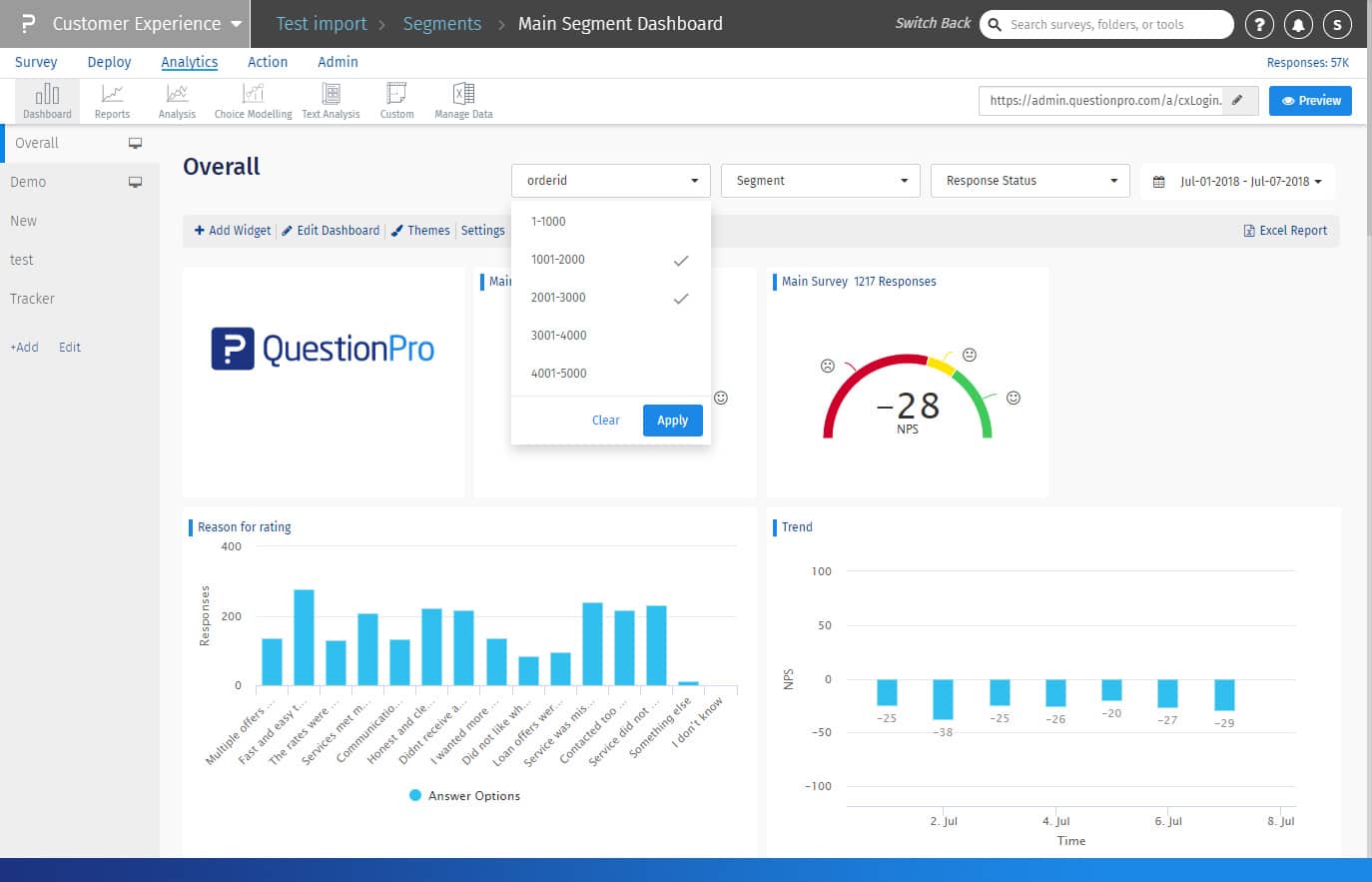Open the Response Status dropdown
The height and width of the screenshot is (882, 1372).
pyautogui.click(x=1029, y=181)
